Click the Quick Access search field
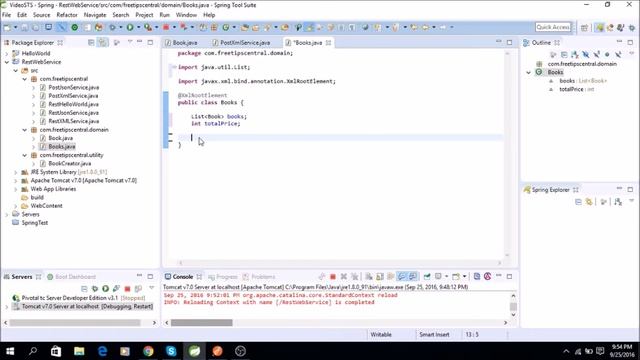The height and width of the screenshot is (360, 640). click(x=553, y=27)
